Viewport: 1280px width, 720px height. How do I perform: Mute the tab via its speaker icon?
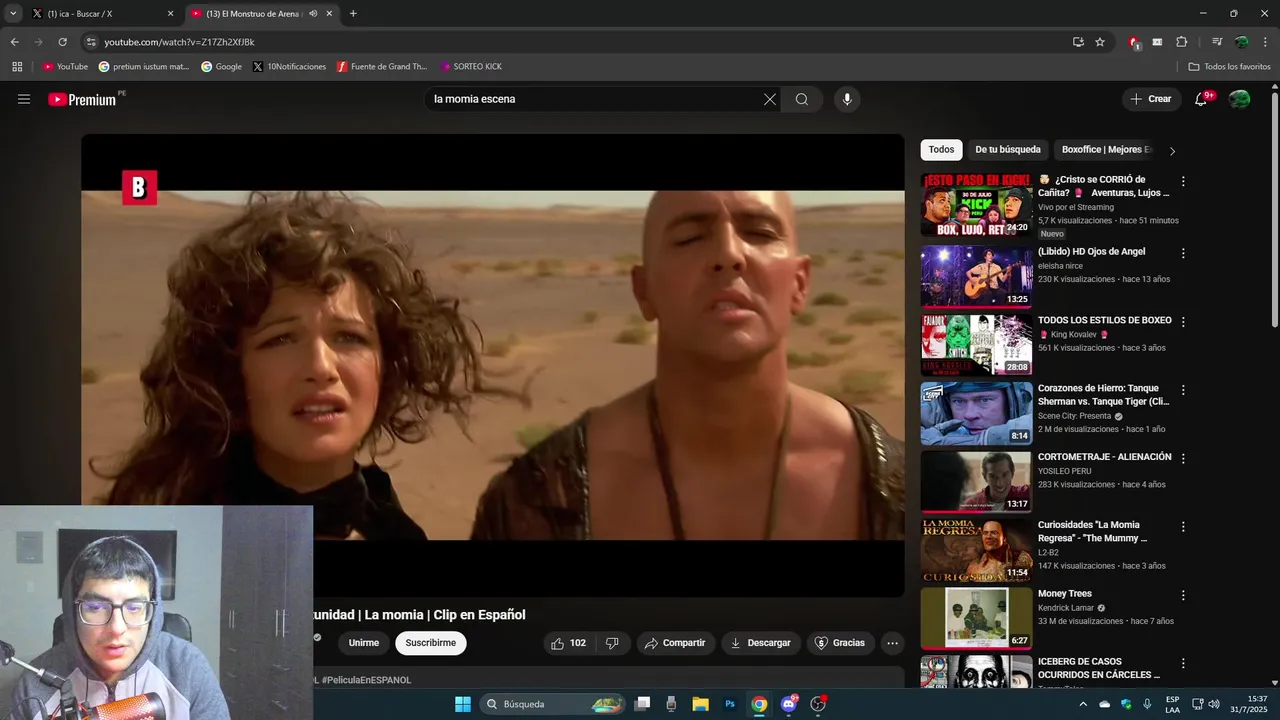coord(313,14)
